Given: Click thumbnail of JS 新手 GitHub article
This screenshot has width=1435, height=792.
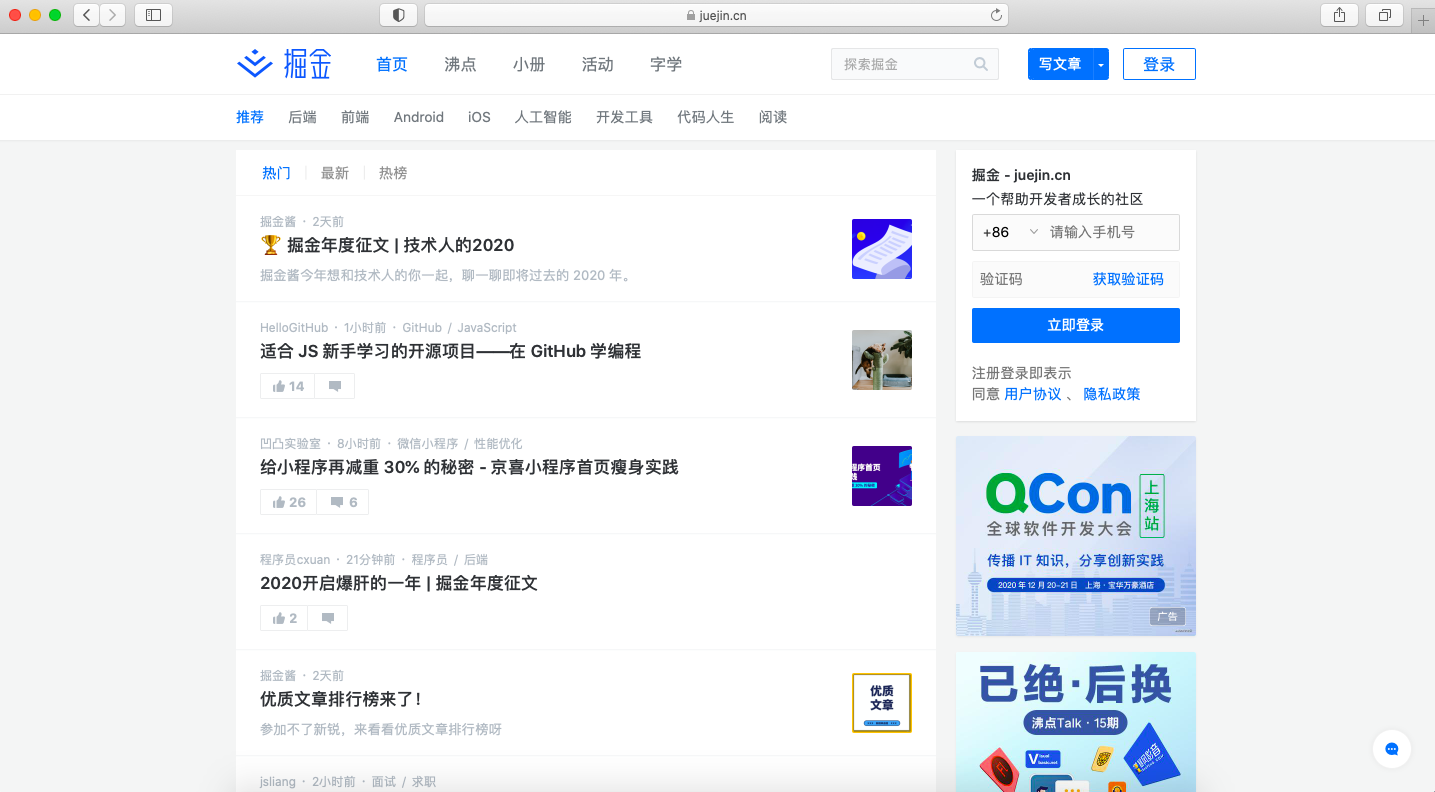Looking at the screenshot, I should pos(882,360).
